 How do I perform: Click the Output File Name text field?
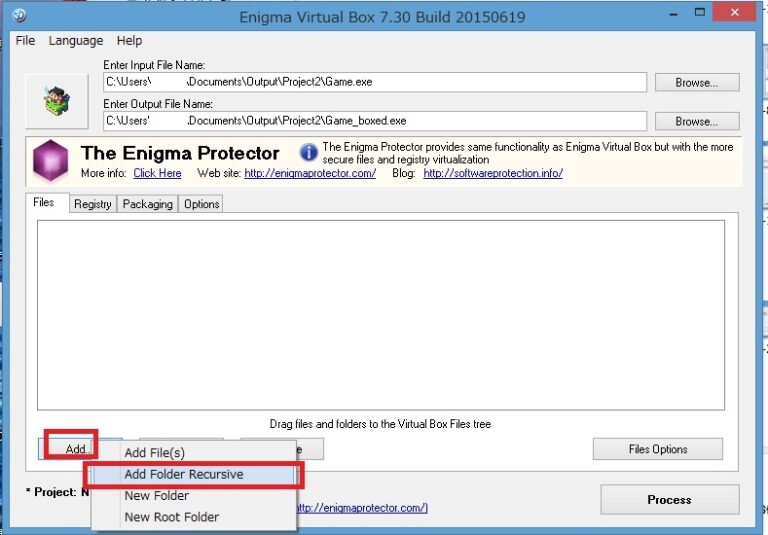[375, 121]
